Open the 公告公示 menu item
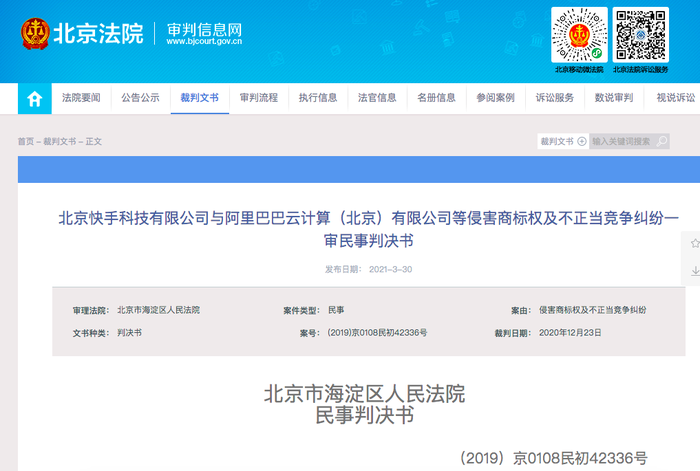The height and width of the screenshot is (471, 700). tap(140, 98)
